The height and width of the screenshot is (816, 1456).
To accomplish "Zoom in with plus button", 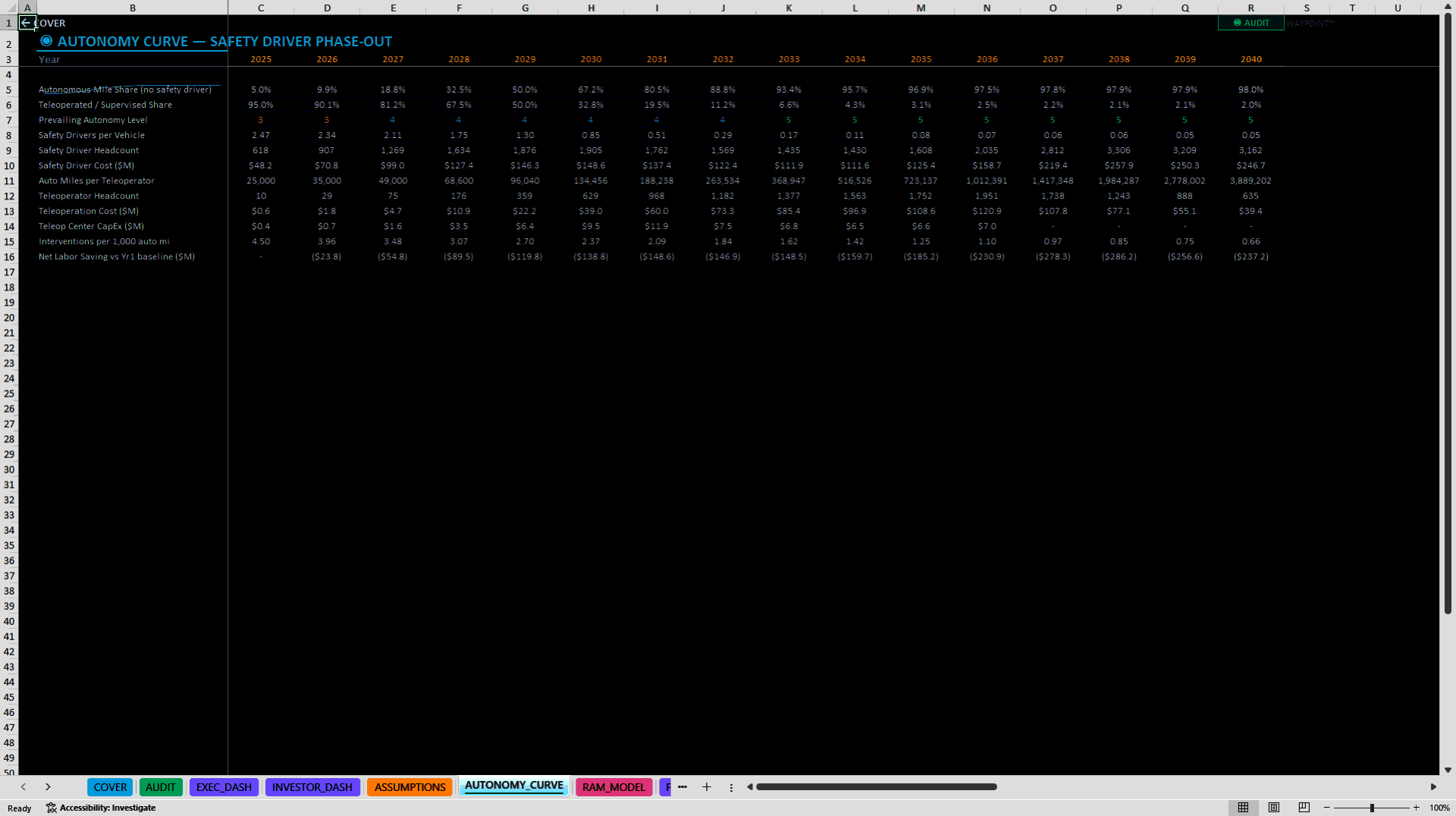I will pos(1416,808).
